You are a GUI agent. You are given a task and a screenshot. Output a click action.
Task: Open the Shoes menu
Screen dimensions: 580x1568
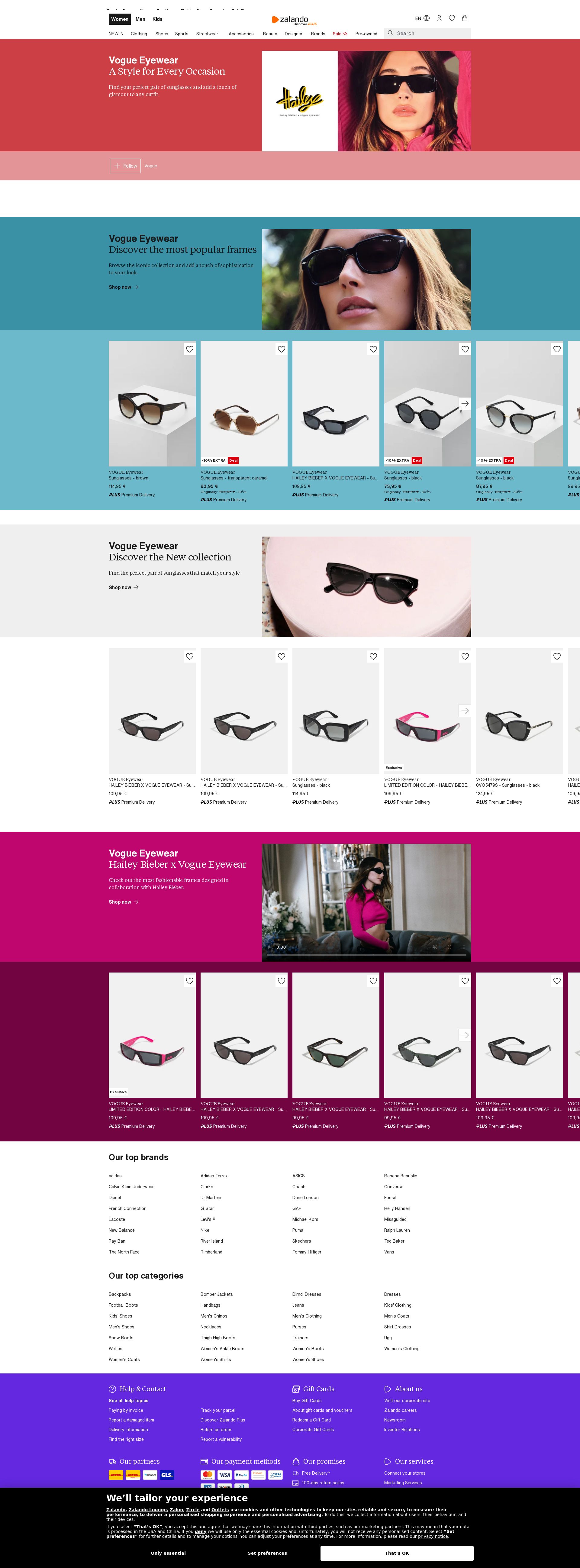(162, 34)
